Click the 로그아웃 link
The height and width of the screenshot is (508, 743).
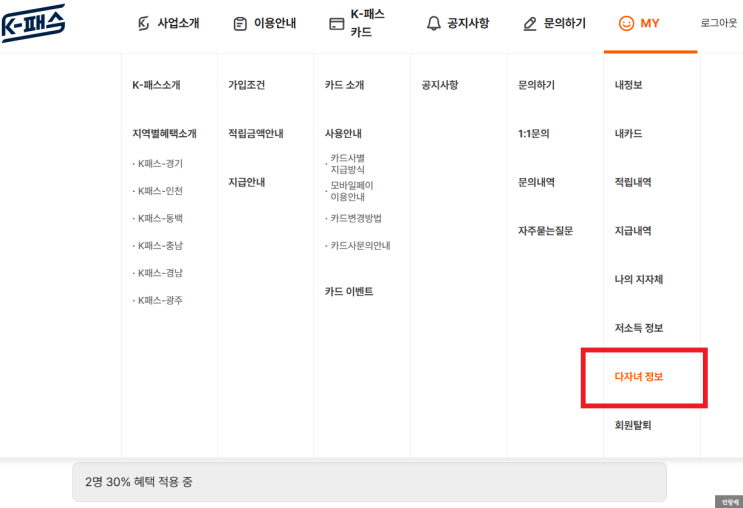pos(719,23)
